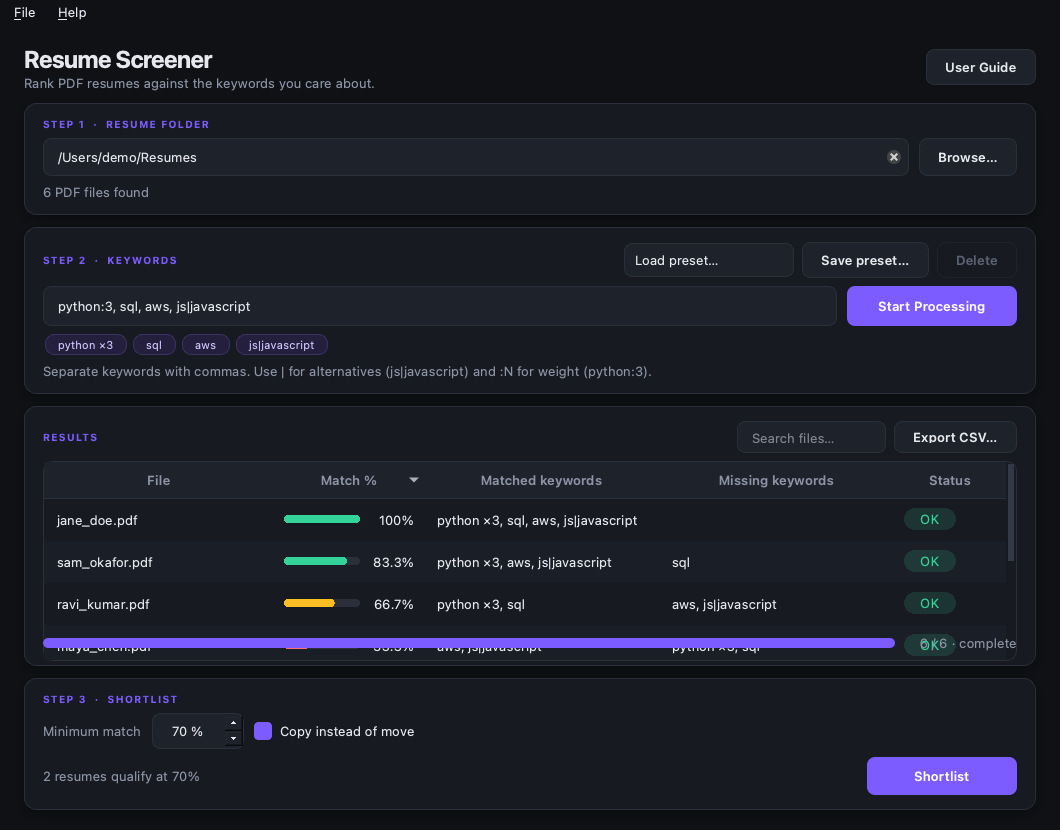This screenshot has width=1060, height=830.
Task: Open the File menu
Action: [x=24, y=13]
